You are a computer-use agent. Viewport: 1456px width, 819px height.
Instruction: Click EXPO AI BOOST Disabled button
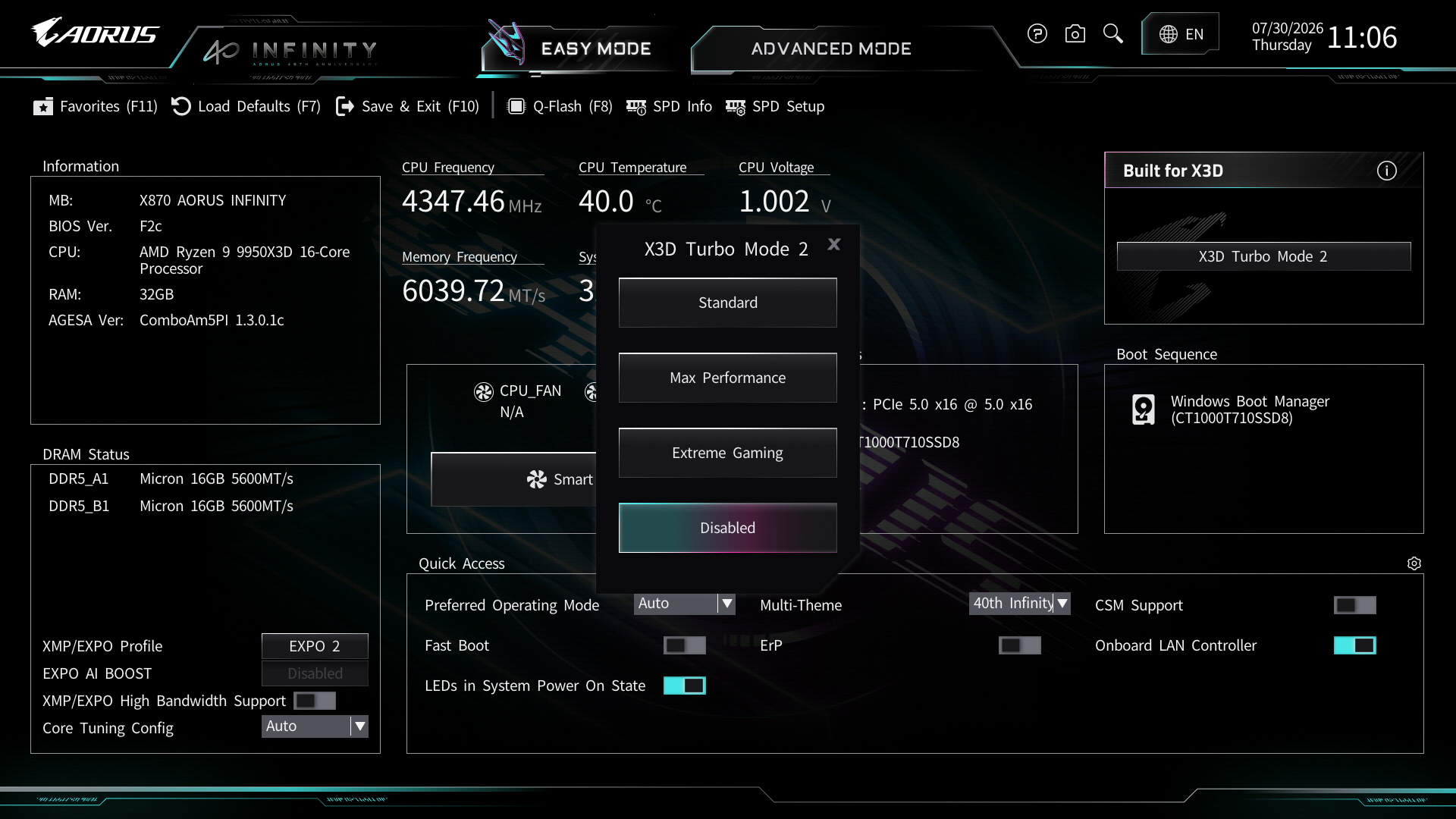tap(315, 673)
